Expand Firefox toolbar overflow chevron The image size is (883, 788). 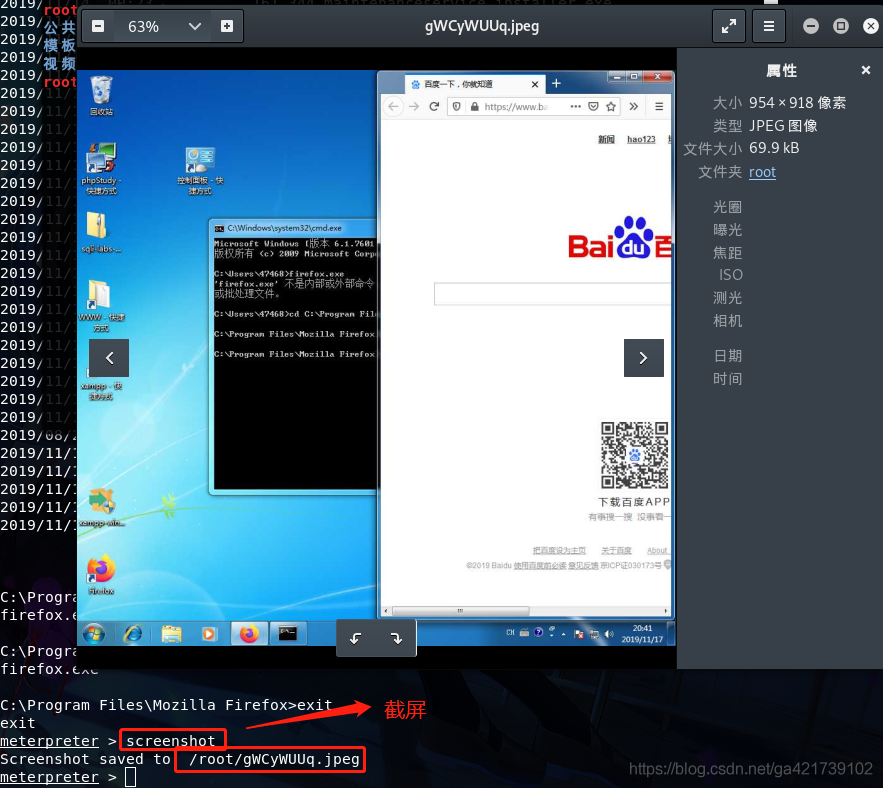[634, 106]
